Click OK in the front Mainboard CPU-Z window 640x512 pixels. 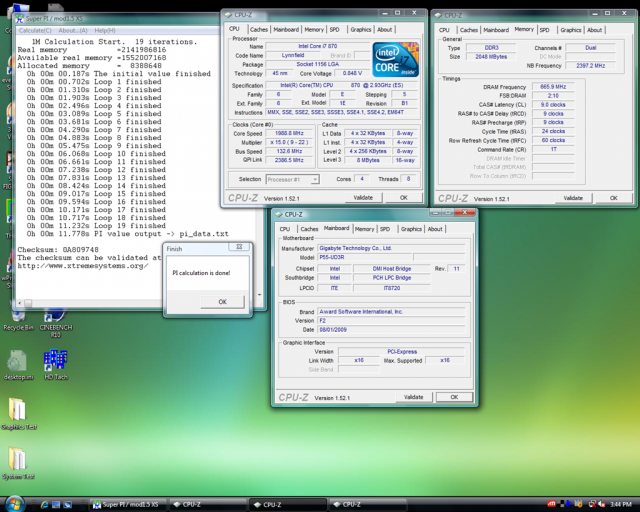click(454, 397)
